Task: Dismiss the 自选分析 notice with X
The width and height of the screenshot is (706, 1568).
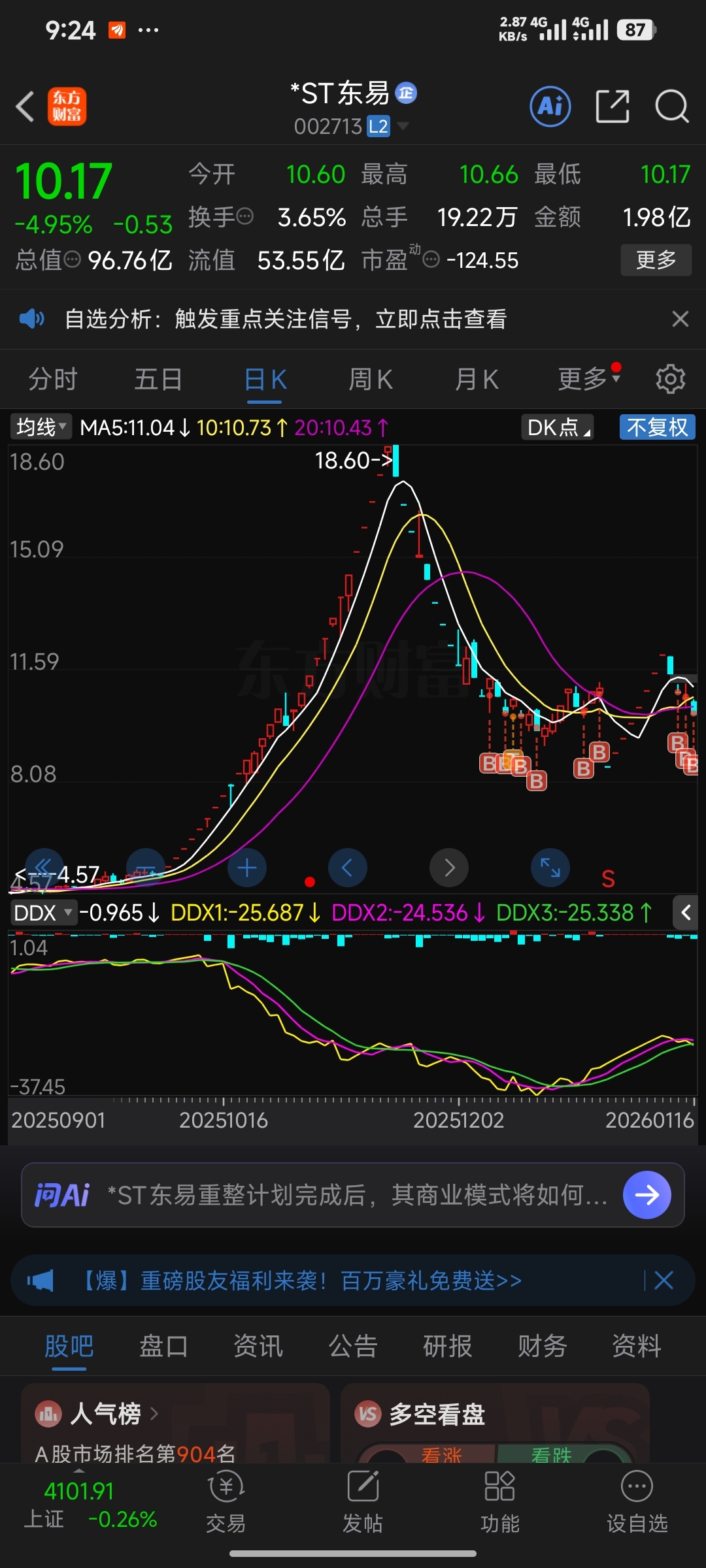Action: tap(680, 319)
